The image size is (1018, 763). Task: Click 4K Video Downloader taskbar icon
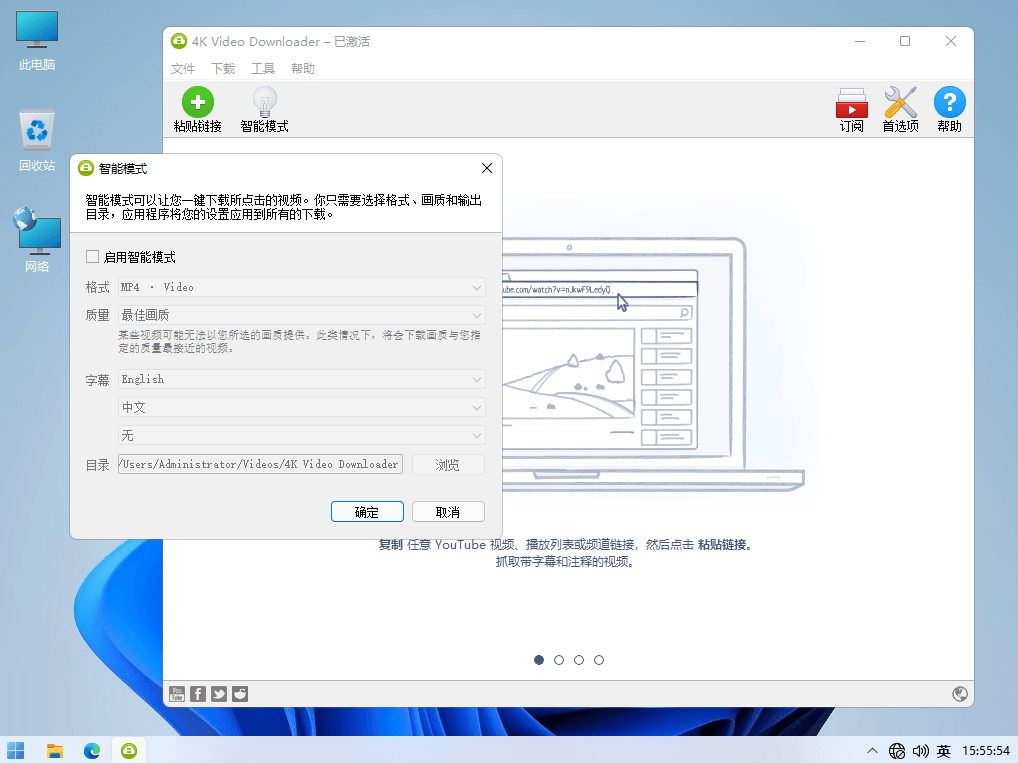tap(129, 751)
